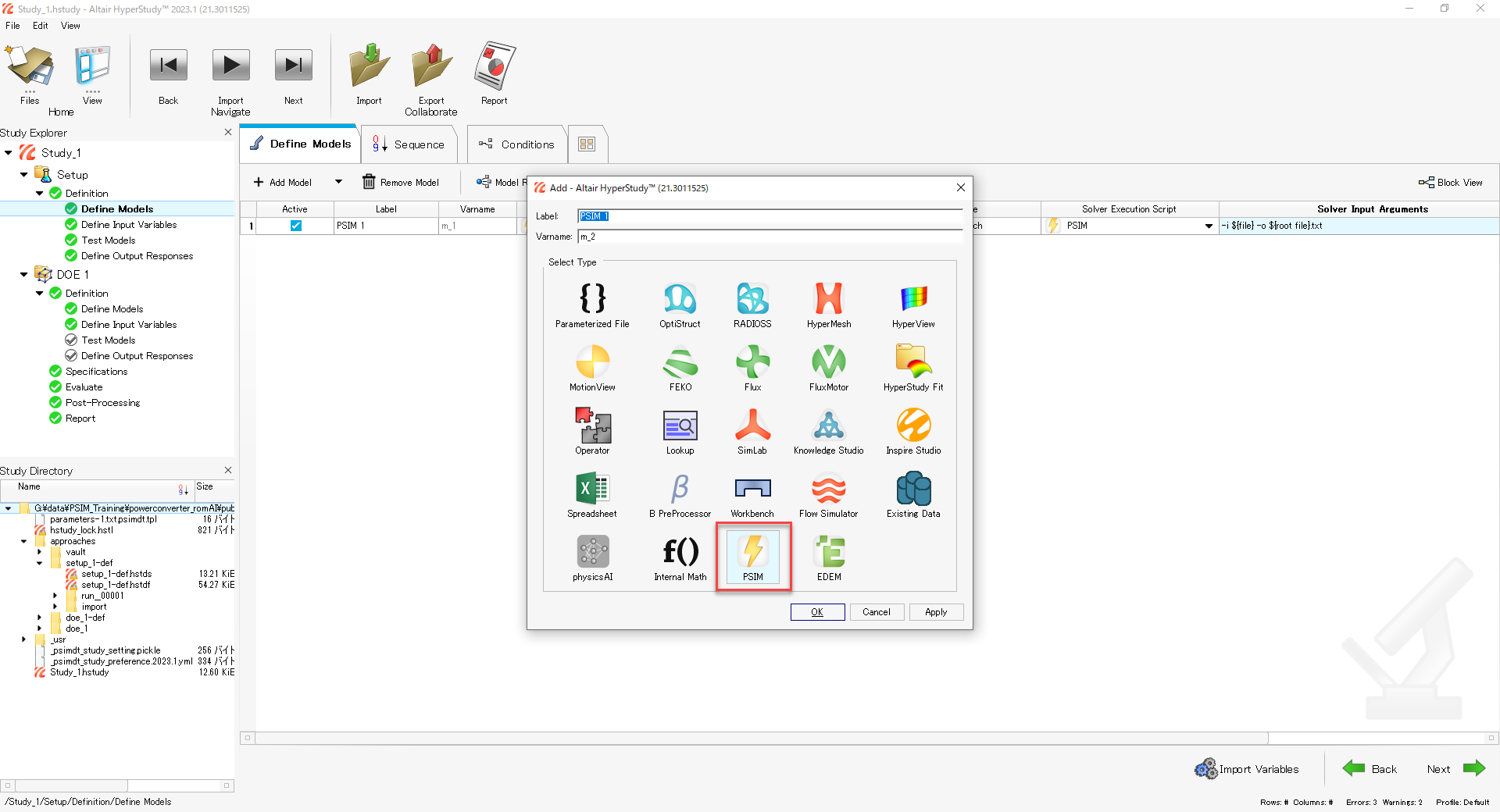Select Specifications in DOE 1
The width and height of the screenshot is (1500, 812).
[96, 372]
